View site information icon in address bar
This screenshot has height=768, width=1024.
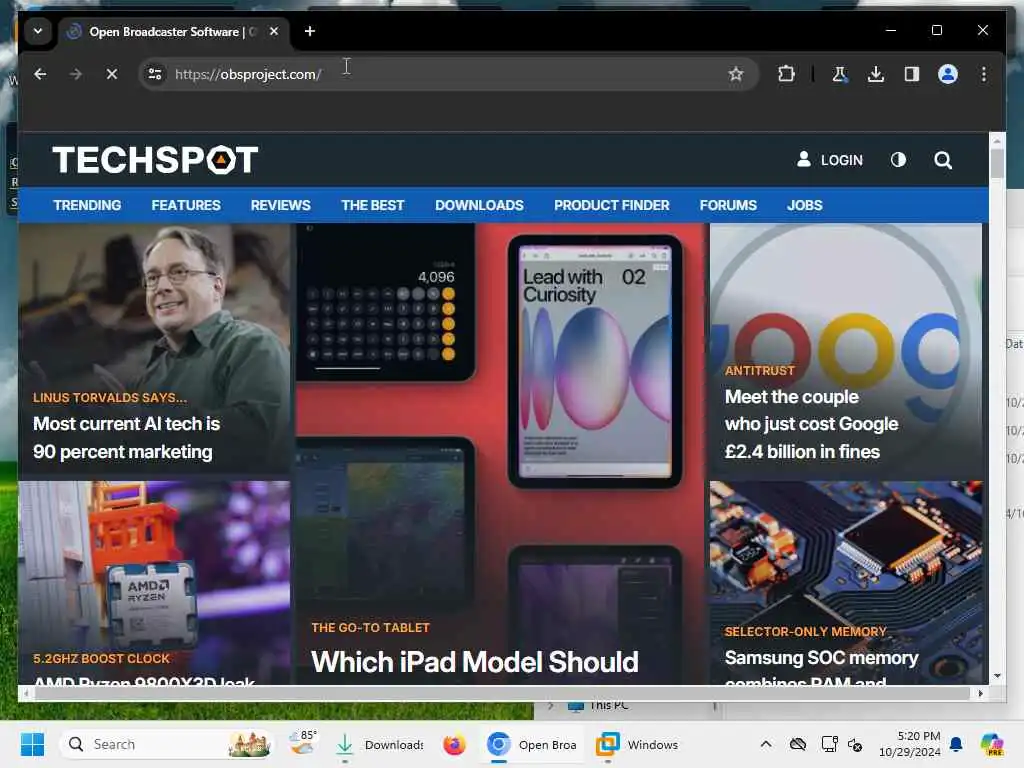tap(155, 74)
